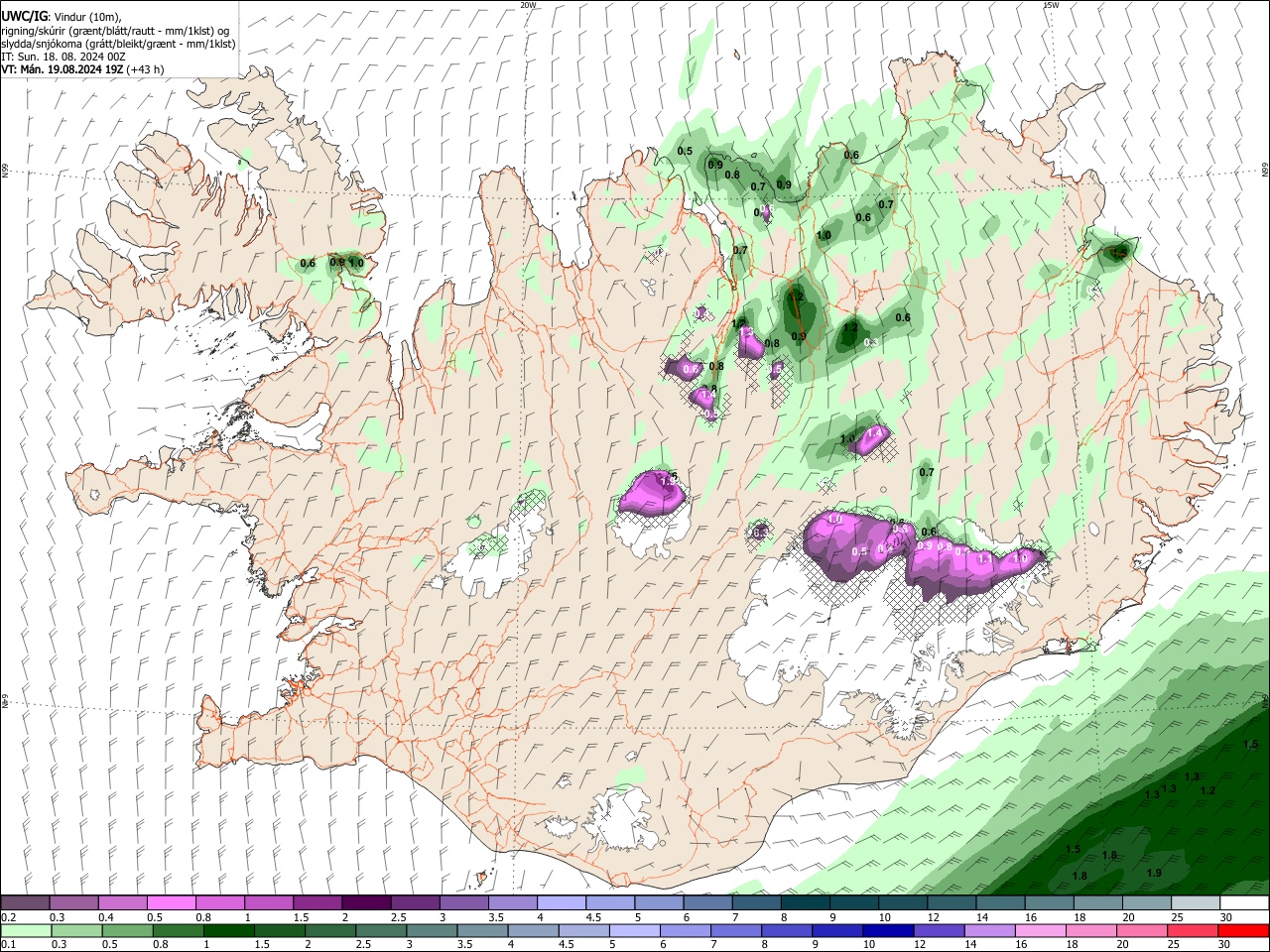Click the '25' label under lower legend
This screenshot has width=1270, height=952.
pos(1176,945)
